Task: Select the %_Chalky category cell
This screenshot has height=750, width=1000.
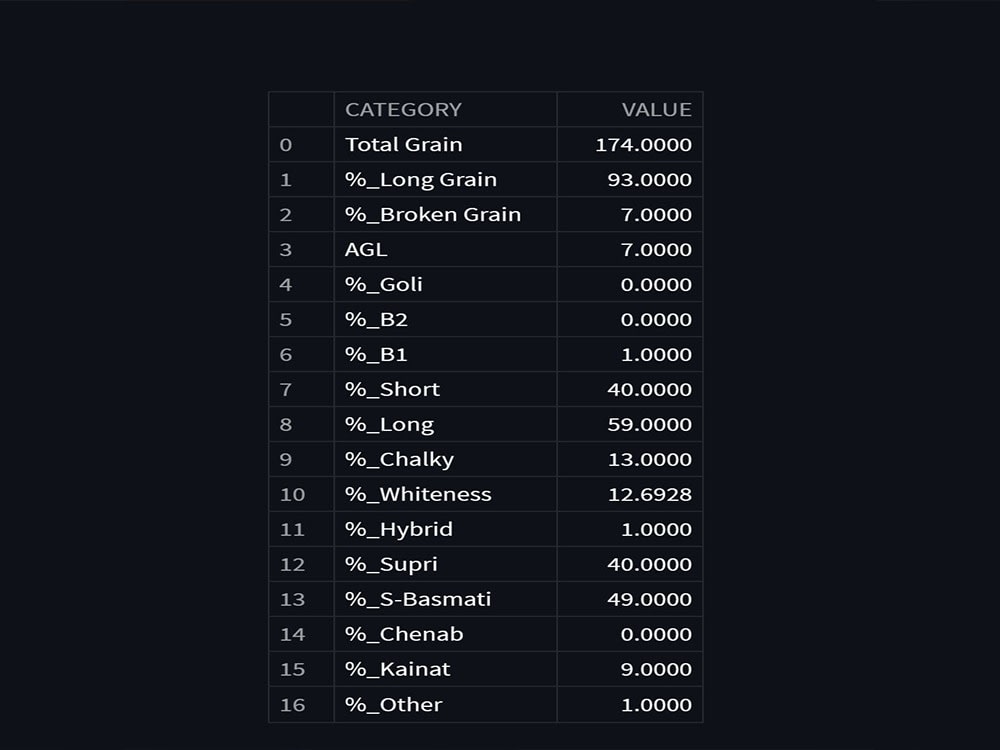Action: (399, 460)
